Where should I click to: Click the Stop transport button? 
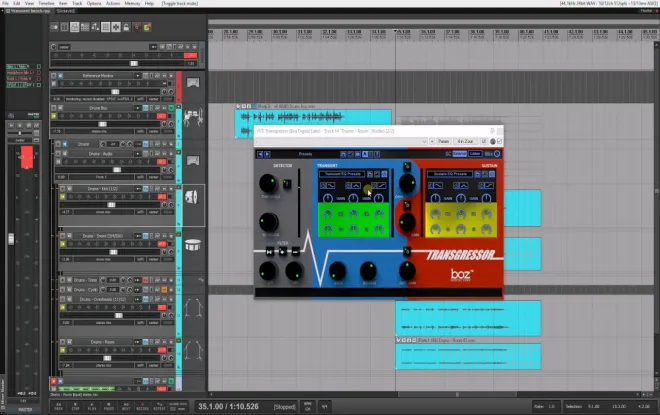coord(75,406)
